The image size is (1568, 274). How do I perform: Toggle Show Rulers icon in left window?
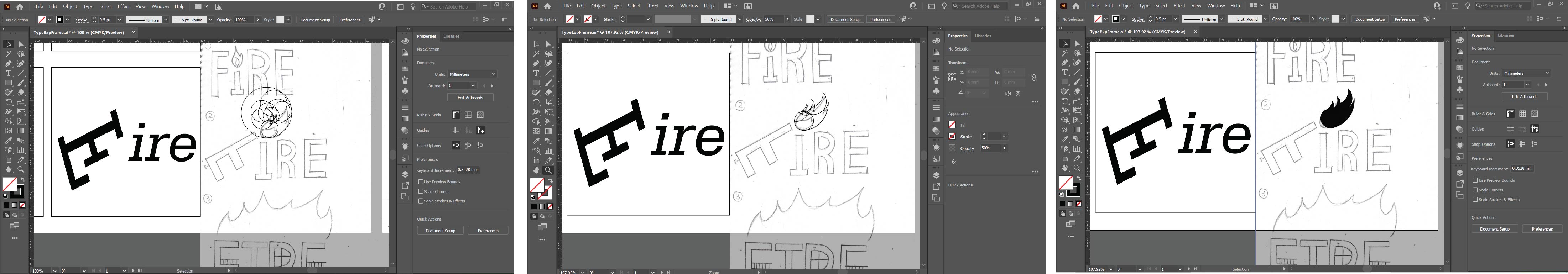coord(456,115)
